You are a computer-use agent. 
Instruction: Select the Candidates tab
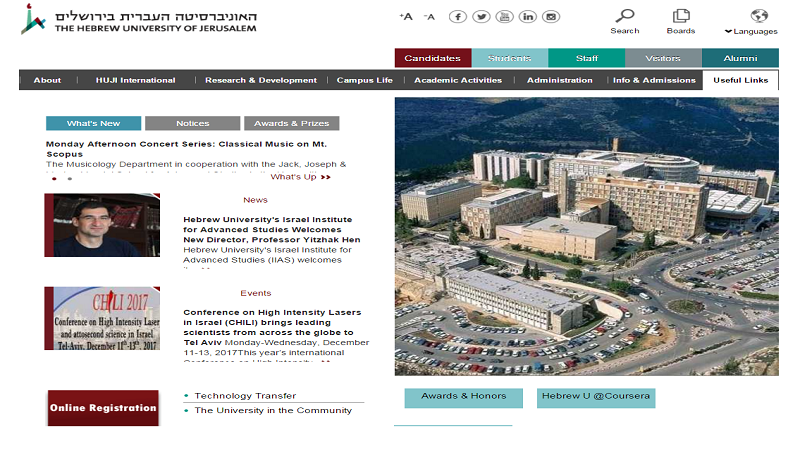[x=433, y=58]
